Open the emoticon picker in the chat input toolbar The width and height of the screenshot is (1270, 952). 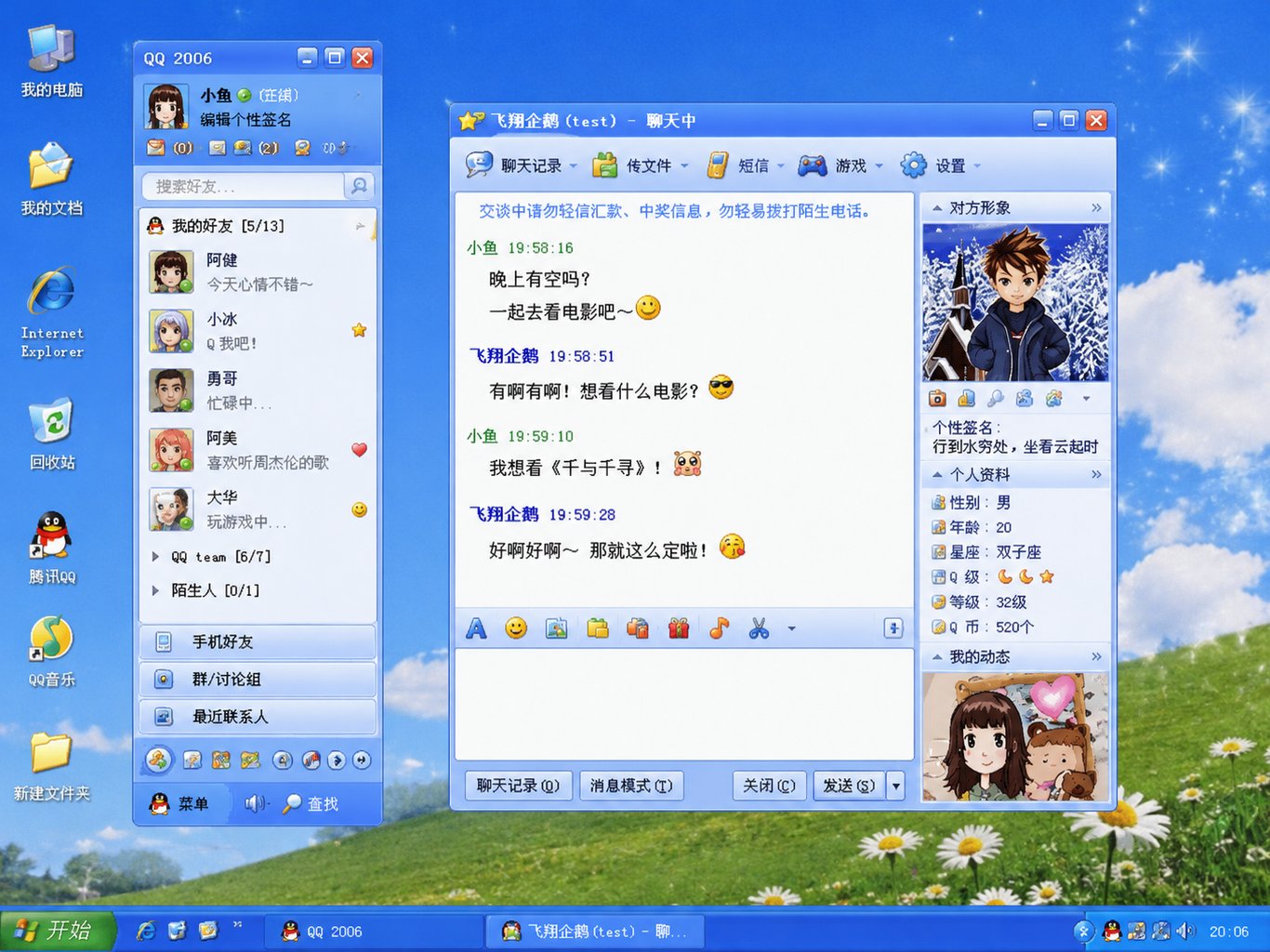(516, 628)
